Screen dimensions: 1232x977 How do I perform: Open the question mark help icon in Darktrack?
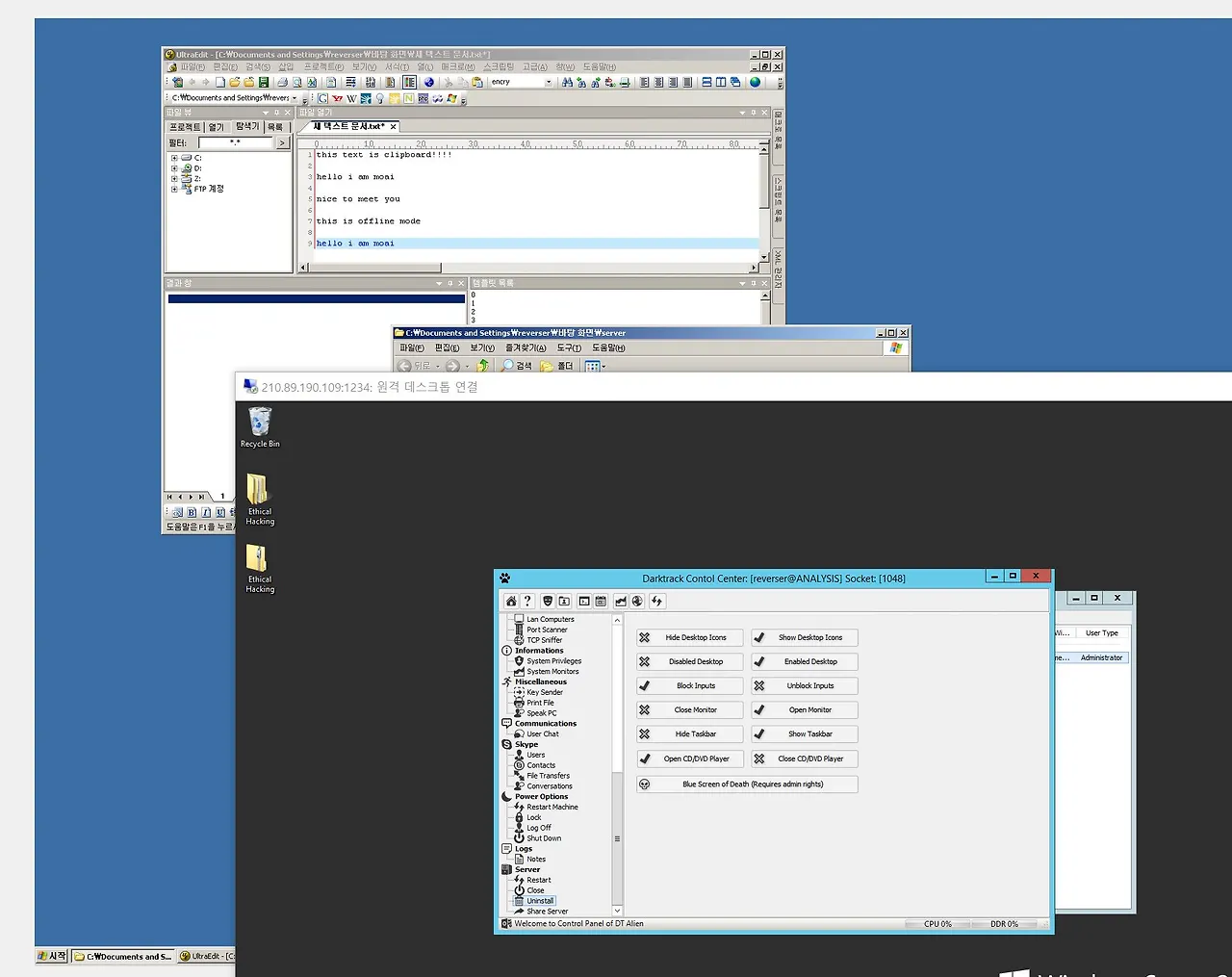[527, 602]
